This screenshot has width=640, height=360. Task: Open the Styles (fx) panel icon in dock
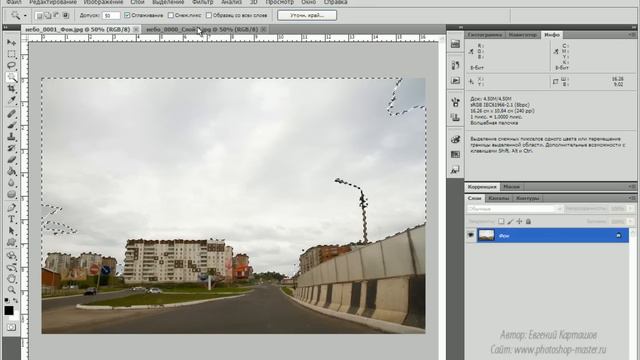pos(456,170)
